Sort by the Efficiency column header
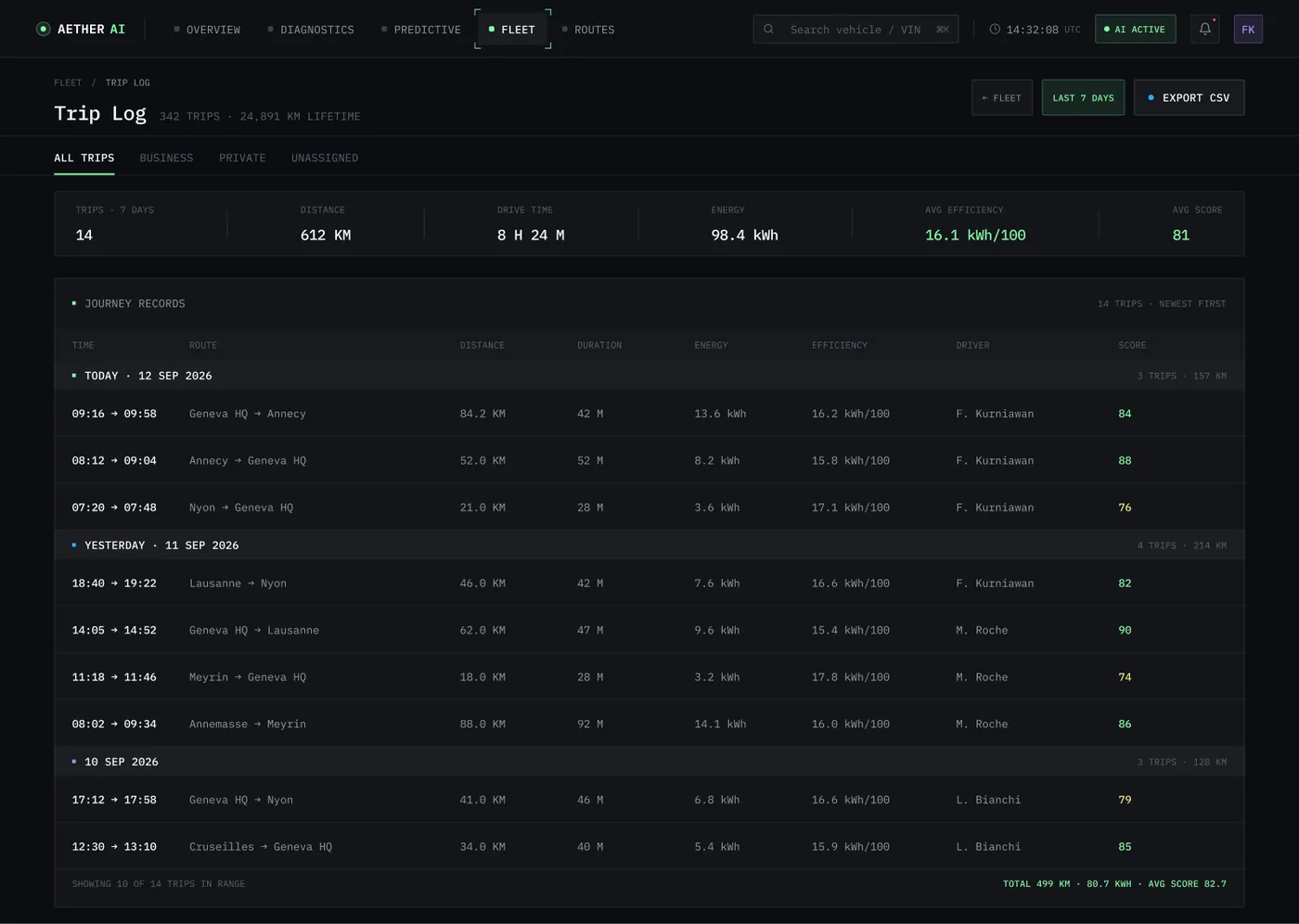Viewport: 1299px width, 924px height. point(840,345)
